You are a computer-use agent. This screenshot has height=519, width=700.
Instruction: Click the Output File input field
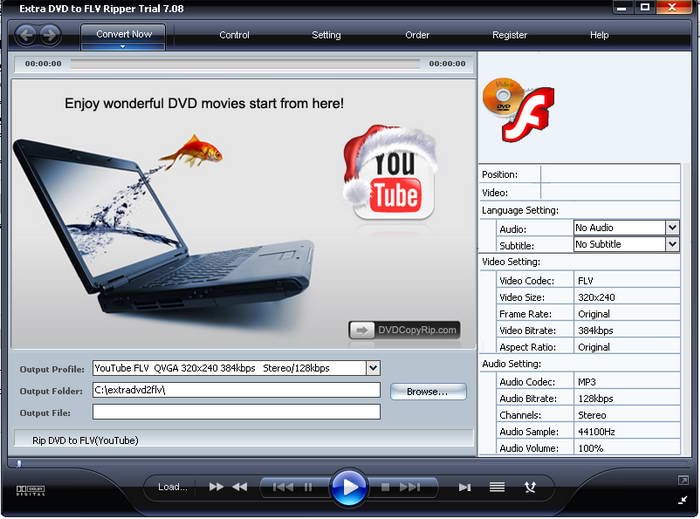(236, 412)
